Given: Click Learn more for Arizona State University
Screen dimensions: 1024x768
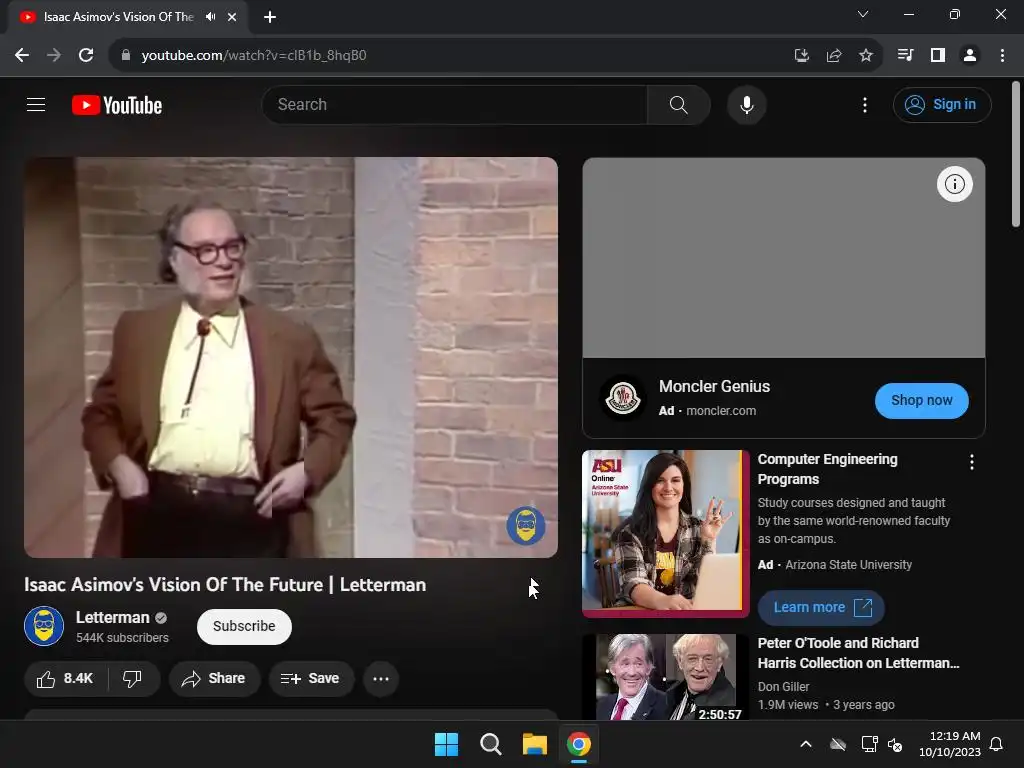Looking at the screenshot, I should (x=821, y=607).
